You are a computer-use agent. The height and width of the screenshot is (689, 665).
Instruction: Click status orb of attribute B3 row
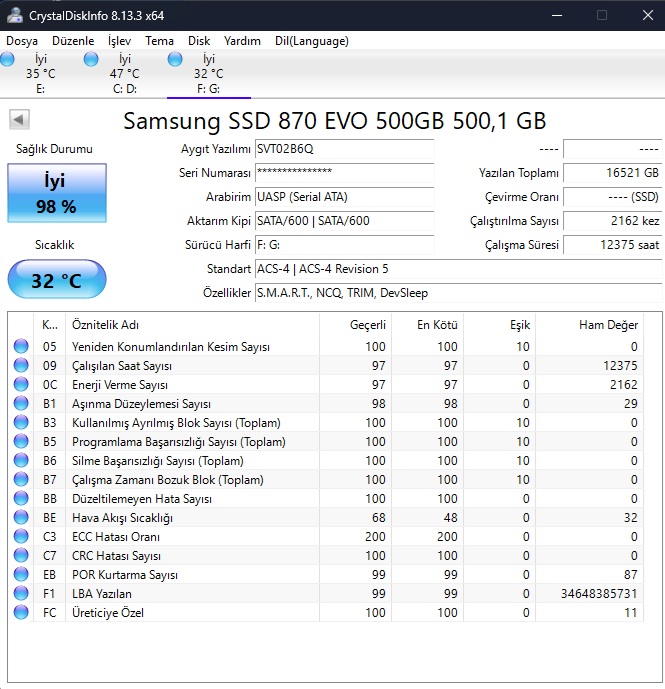pos(21,422)
